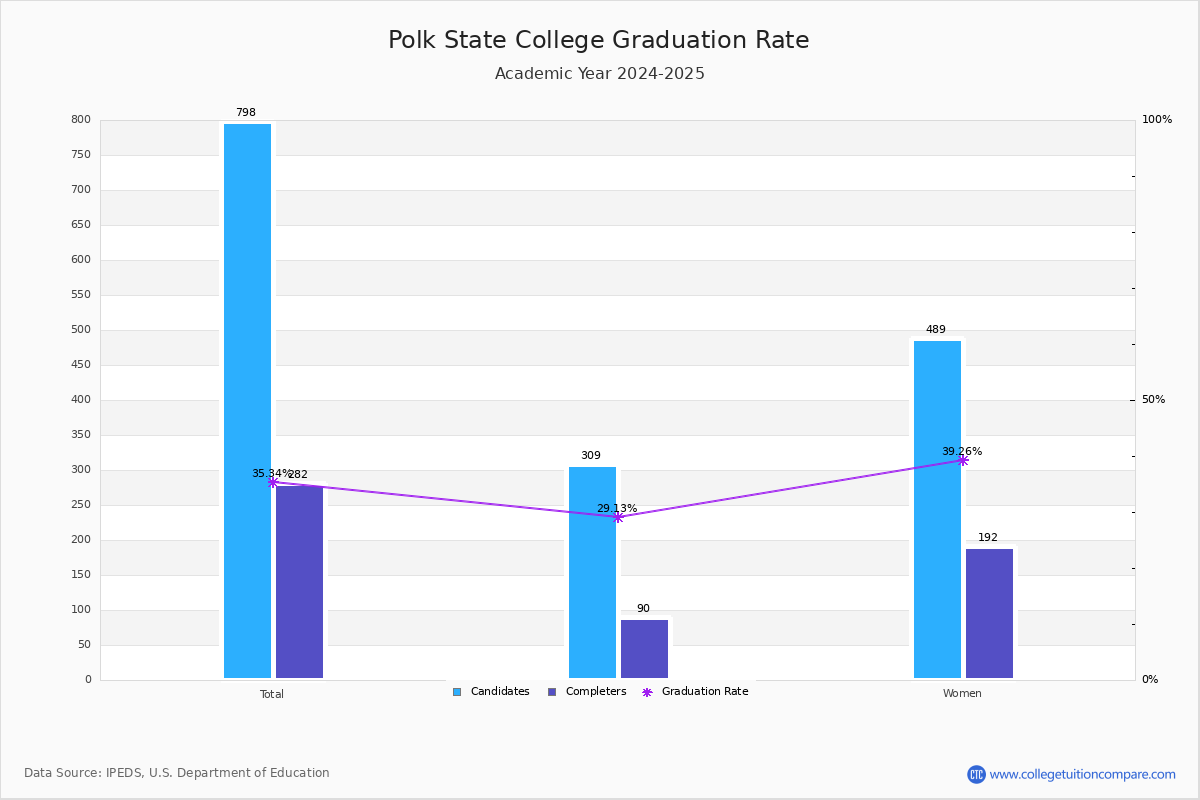The image size is (1200, 800).
Task: Click the blue Candidates legend square
Action: [457, 692]
